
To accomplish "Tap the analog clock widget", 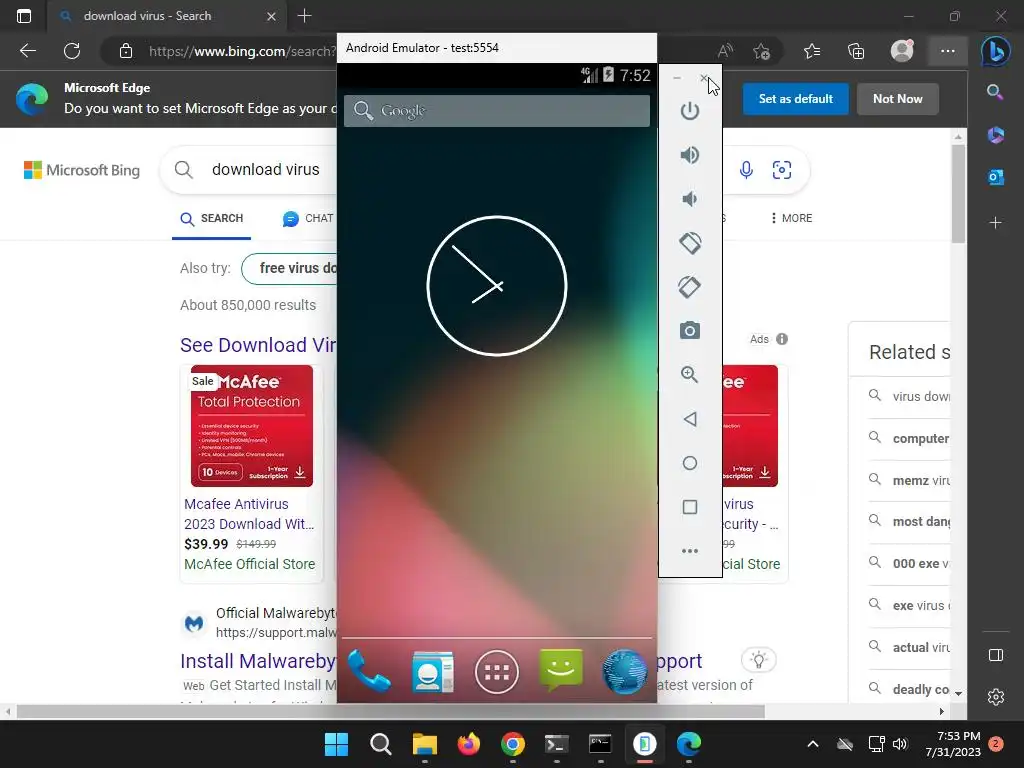I will click(x=497, y=286).
